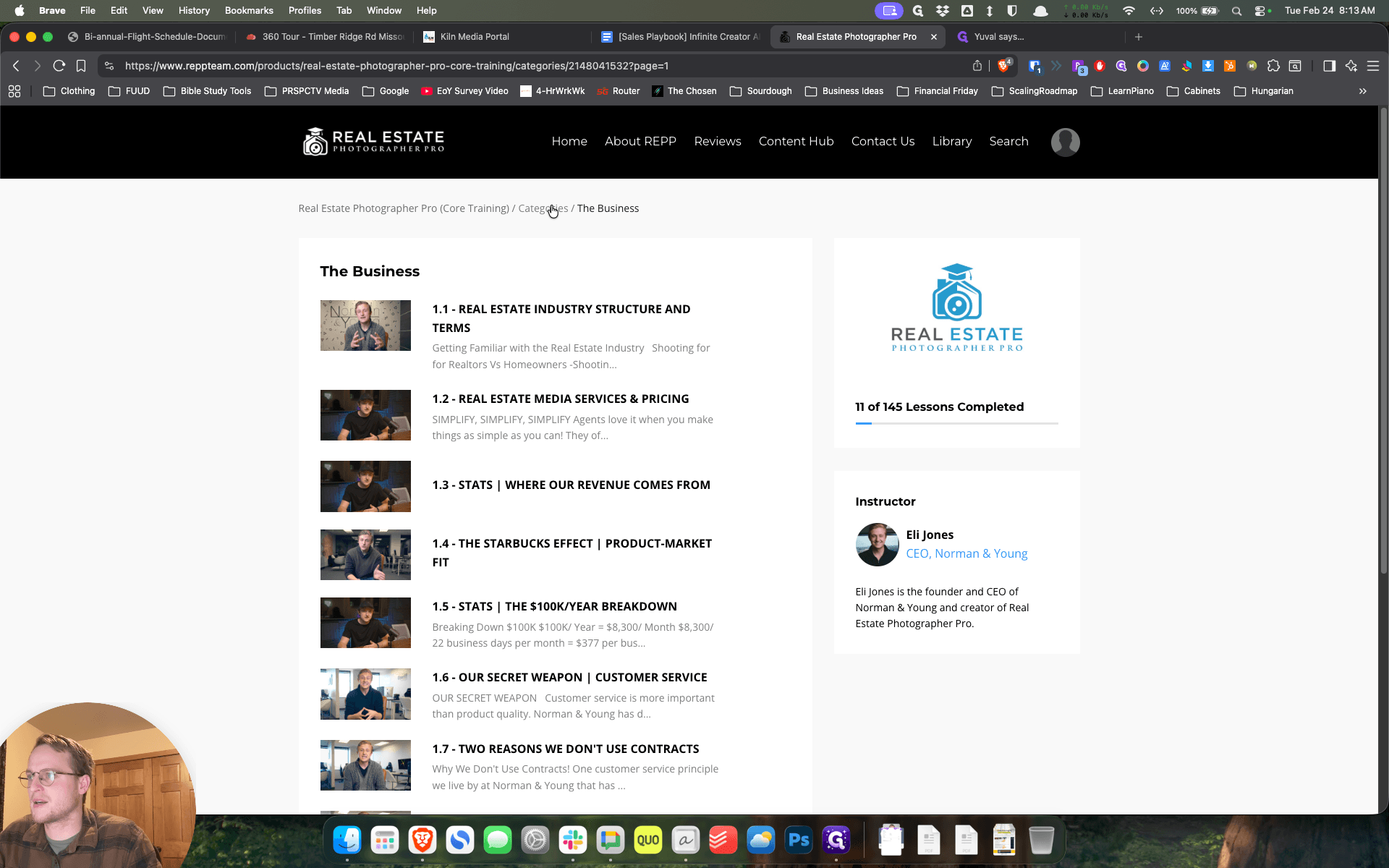Open System Settings in dock

[x=535, y=840]
